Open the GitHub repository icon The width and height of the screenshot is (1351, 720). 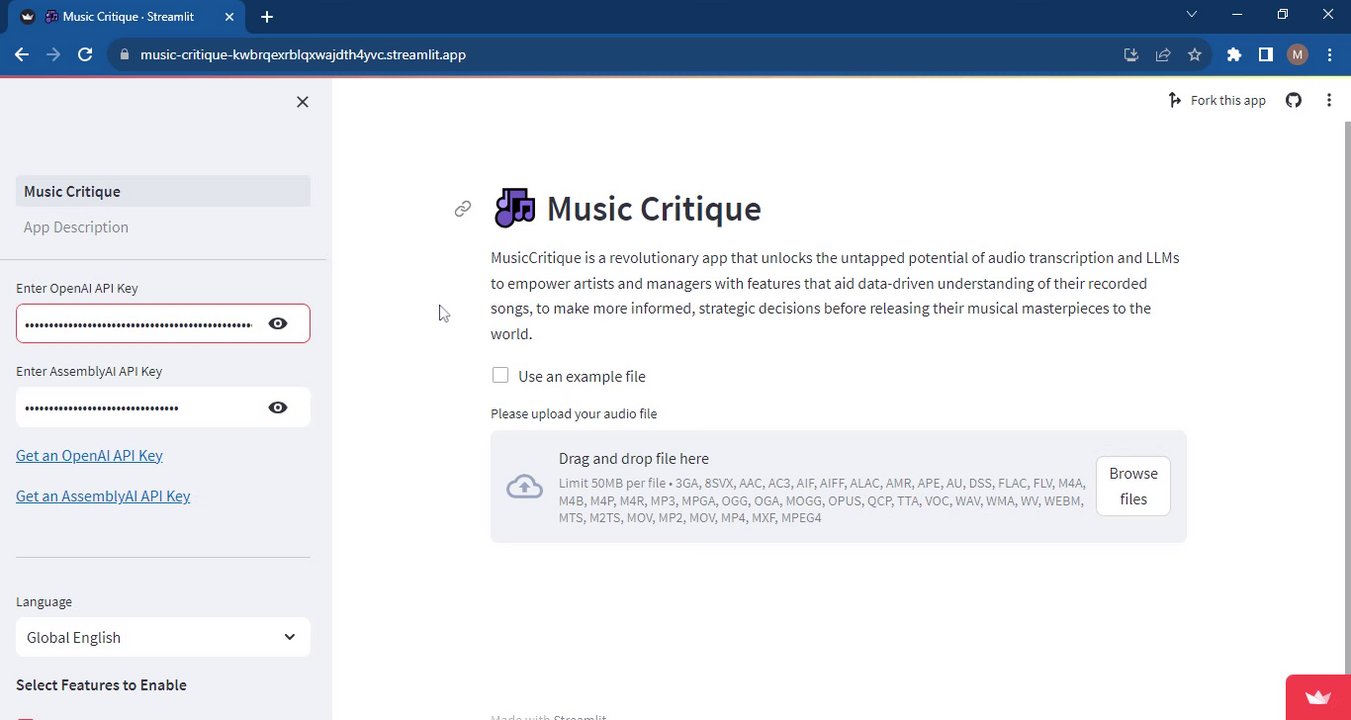(1294, 100)
